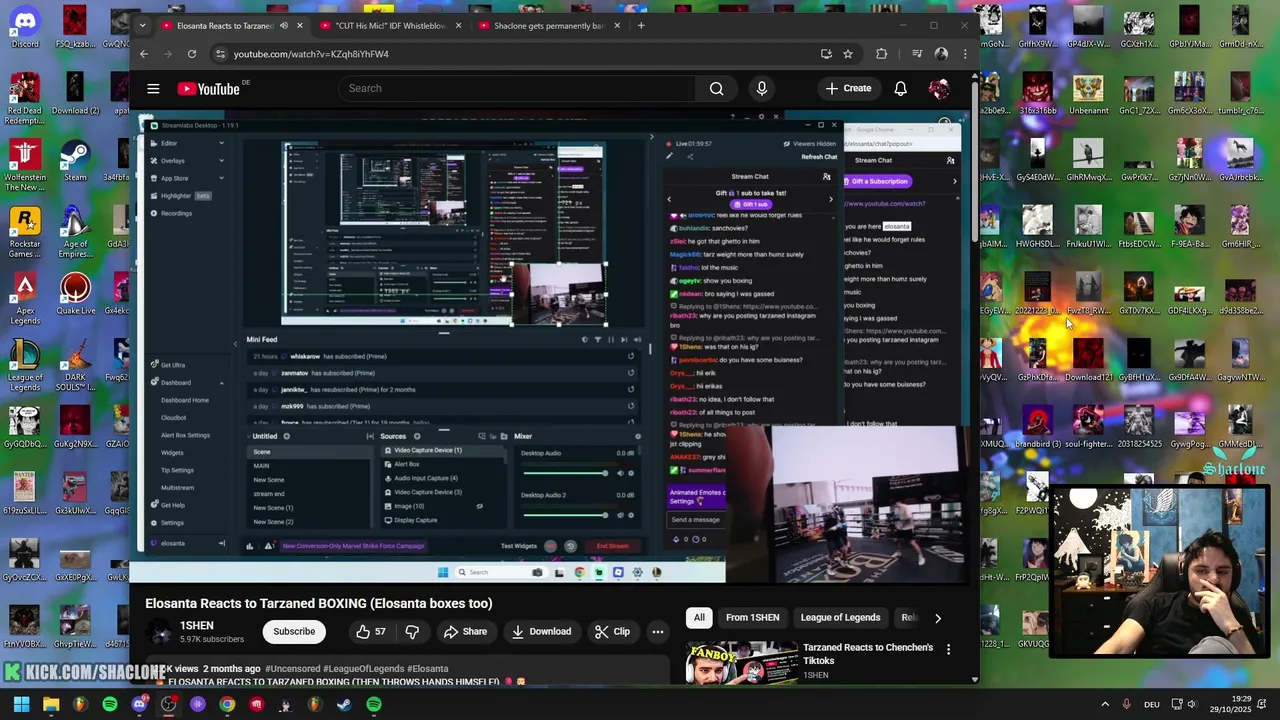Open a new Chrome tab
Screen dimensions: 1280x720
[641, 25]
